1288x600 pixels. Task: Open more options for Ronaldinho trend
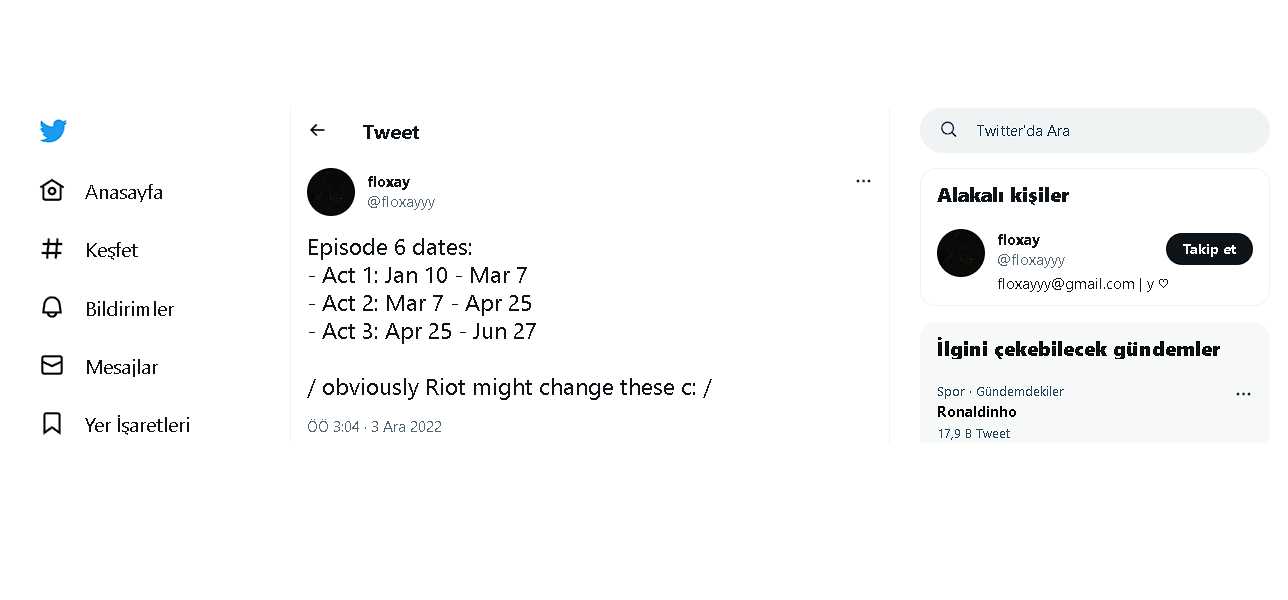pos(1243,394)
